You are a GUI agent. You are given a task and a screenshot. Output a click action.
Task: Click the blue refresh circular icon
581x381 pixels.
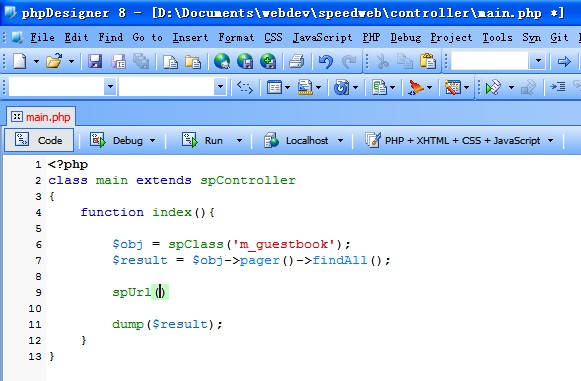341,87
